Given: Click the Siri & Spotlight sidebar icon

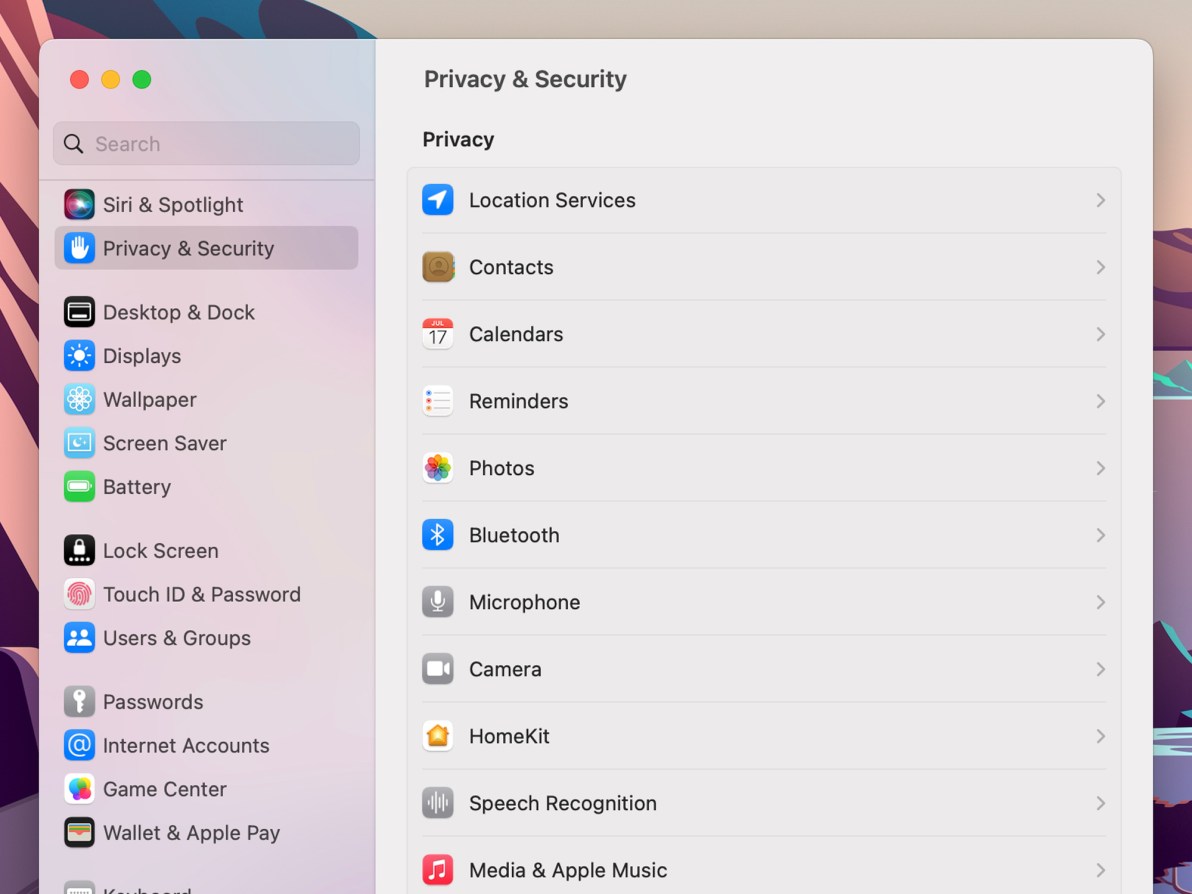Looking at the screenshot, I should [x=79, y=205].
